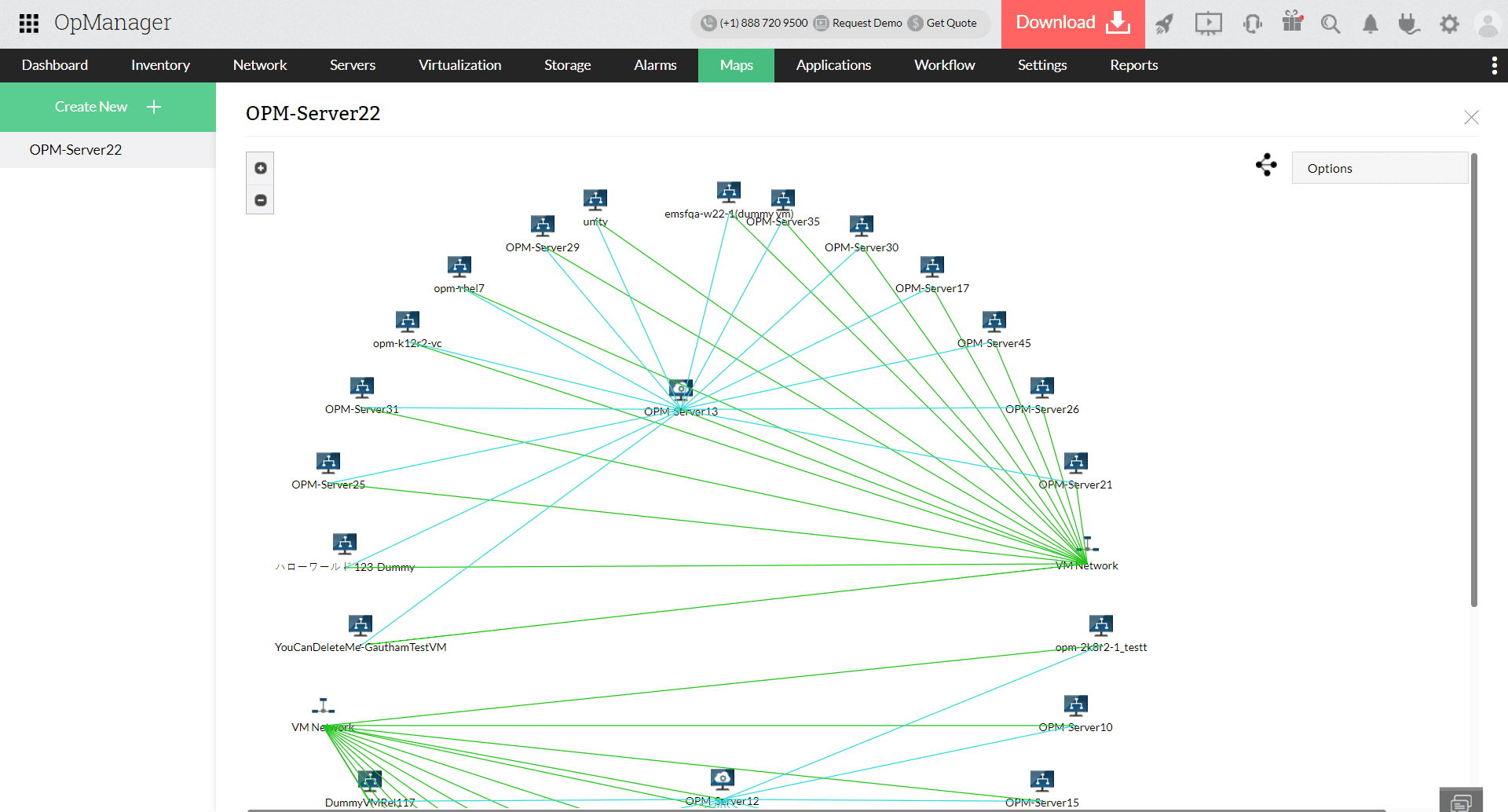This screenshot has width=1508, height=812.
Task: Open the Inventory tab
Action: (160, 65)
